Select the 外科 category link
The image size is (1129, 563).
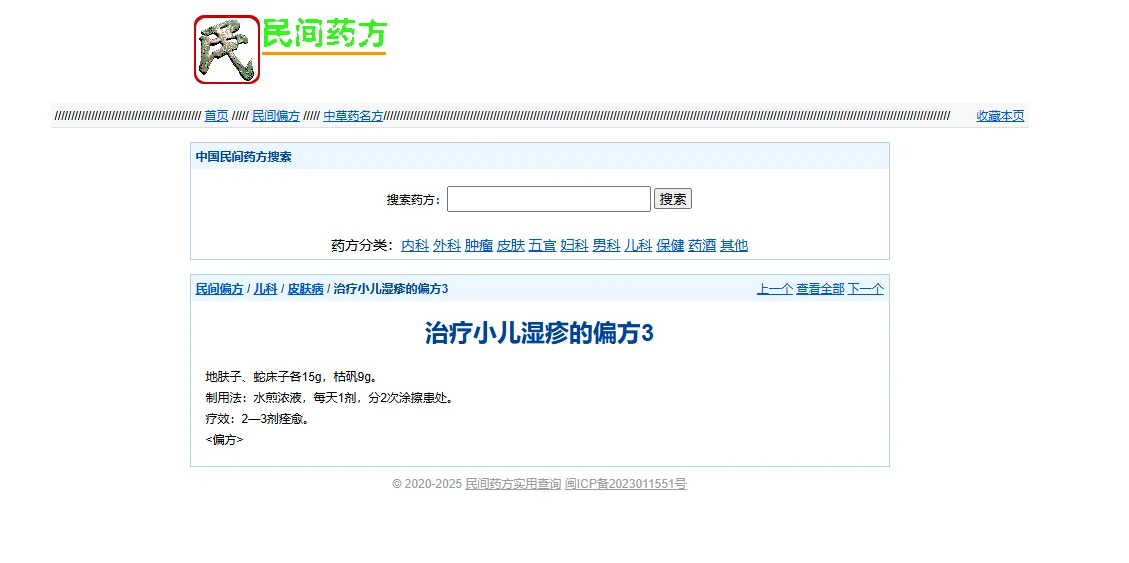click(447, 245)
